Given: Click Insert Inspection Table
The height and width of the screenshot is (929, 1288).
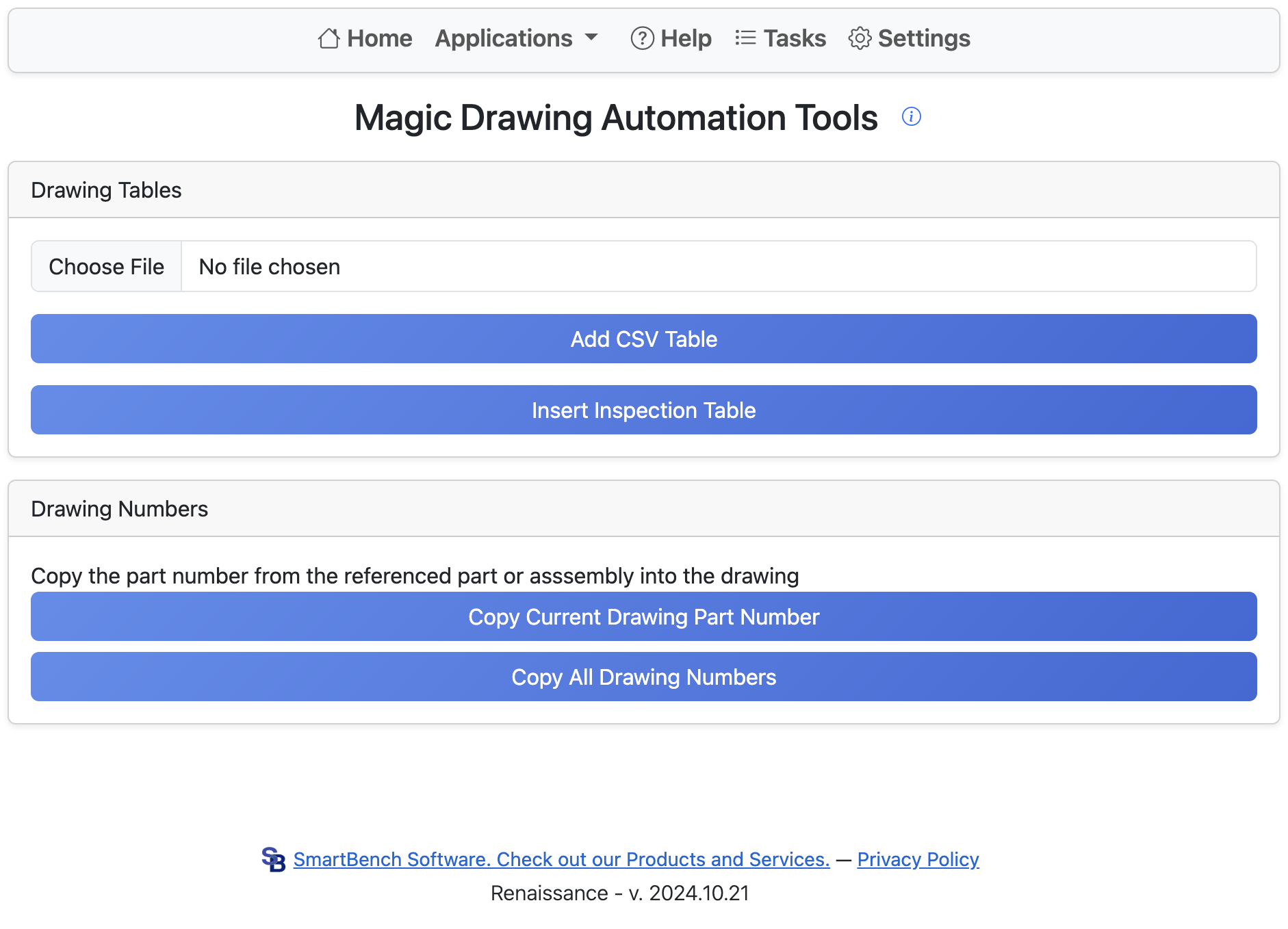Looking at the screenshot, I should (x=643, y=410).
